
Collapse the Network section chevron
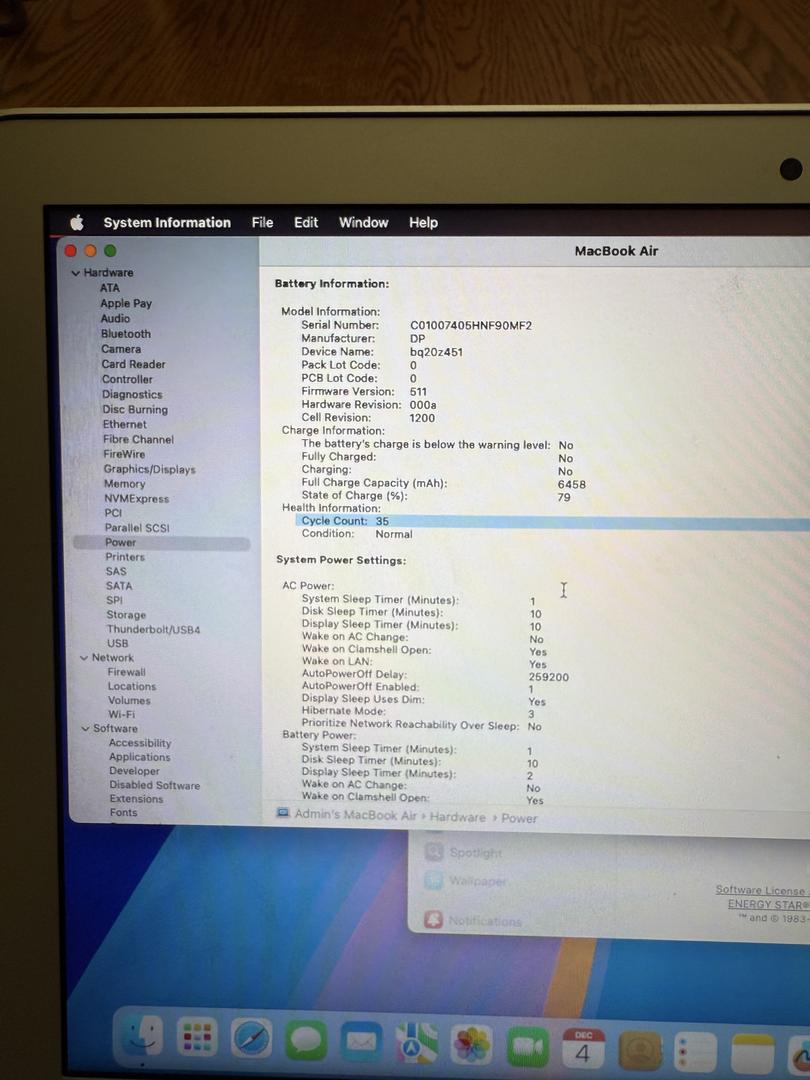pyautogui.click(x=84, y=658)
